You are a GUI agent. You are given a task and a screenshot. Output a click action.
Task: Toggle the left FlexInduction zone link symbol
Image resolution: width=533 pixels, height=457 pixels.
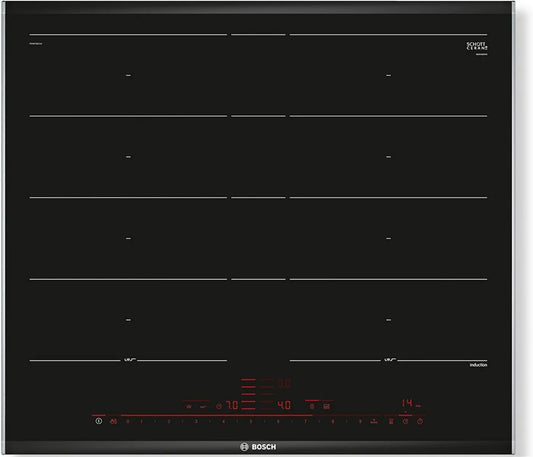pyautogui.click(x=129, y=360)
